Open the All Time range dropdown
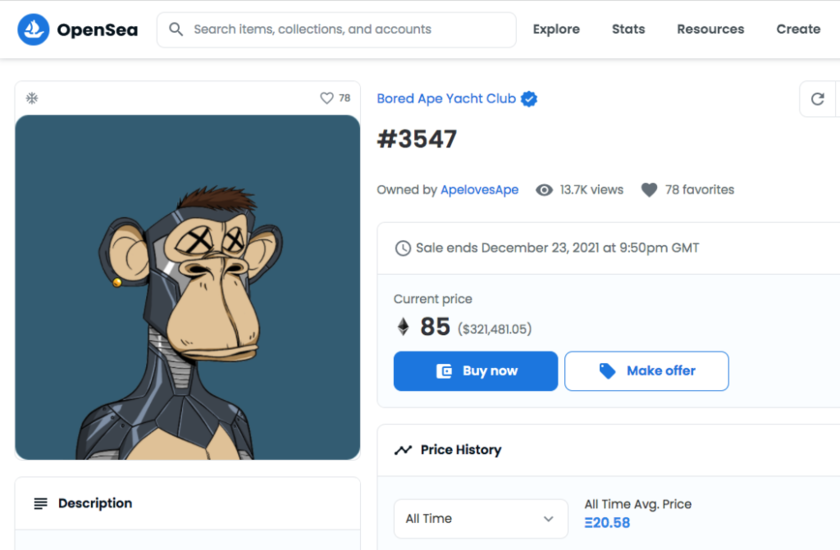This screenshot has height=550, width=840. [x=480, y=519]
